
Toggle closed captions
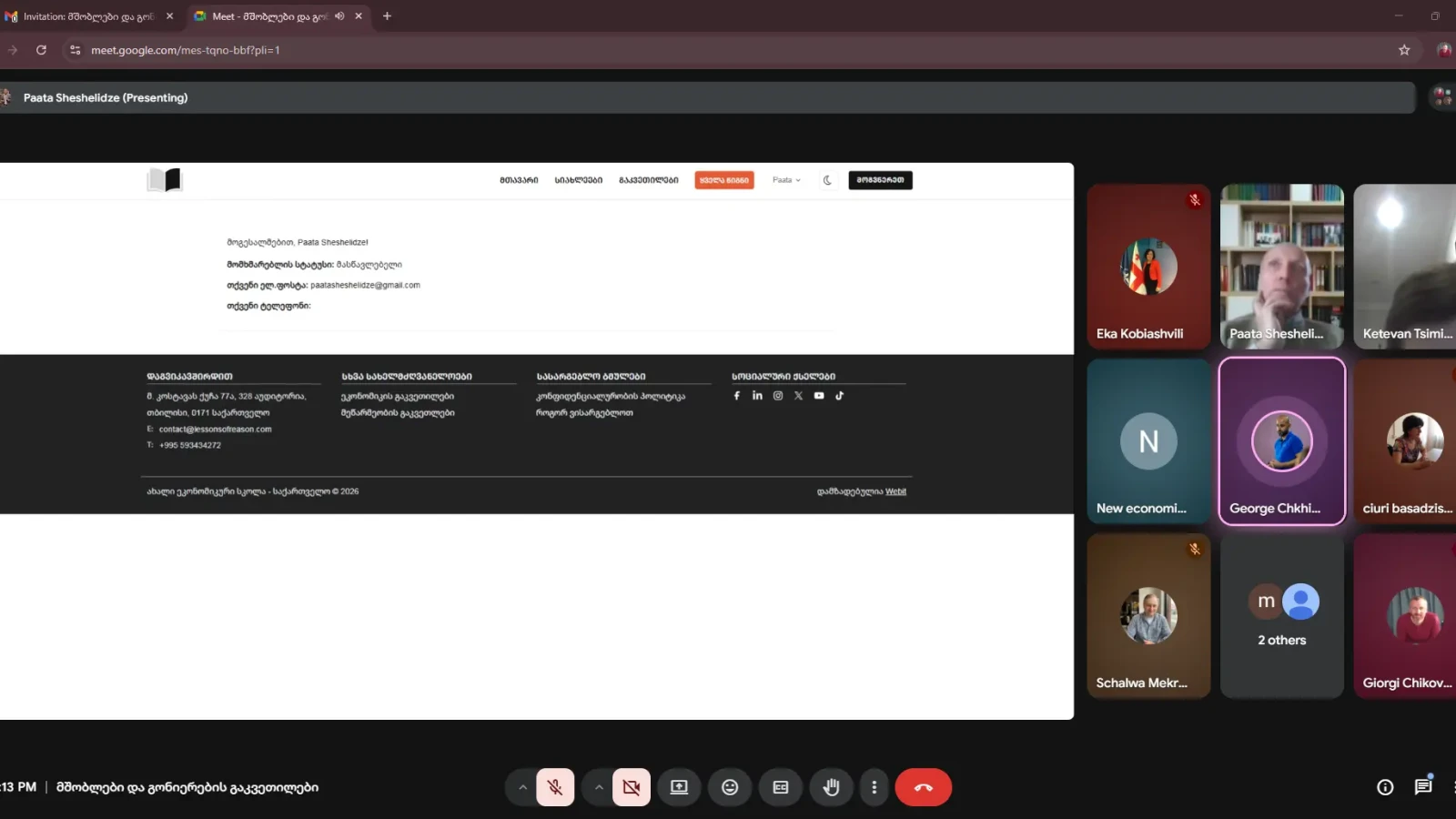781,787
